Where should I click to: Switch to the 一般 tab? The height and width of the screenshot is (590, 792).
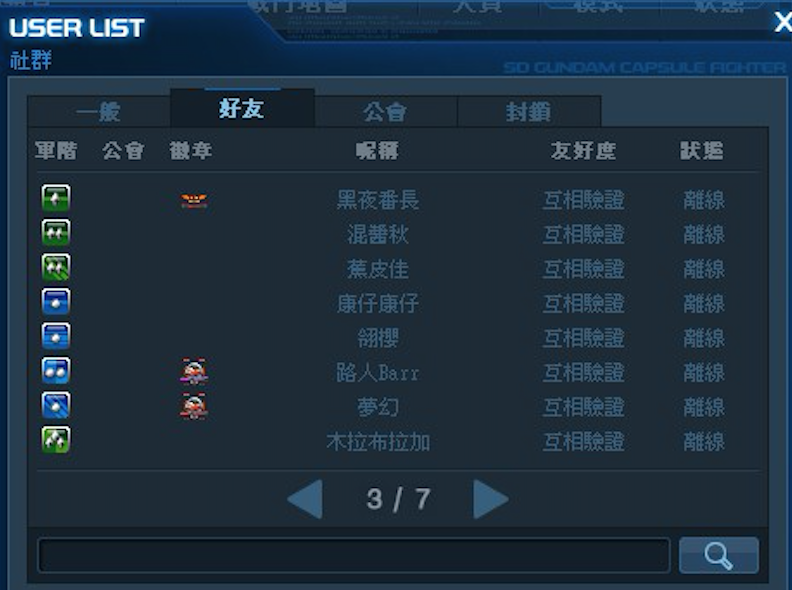point(99,112)
